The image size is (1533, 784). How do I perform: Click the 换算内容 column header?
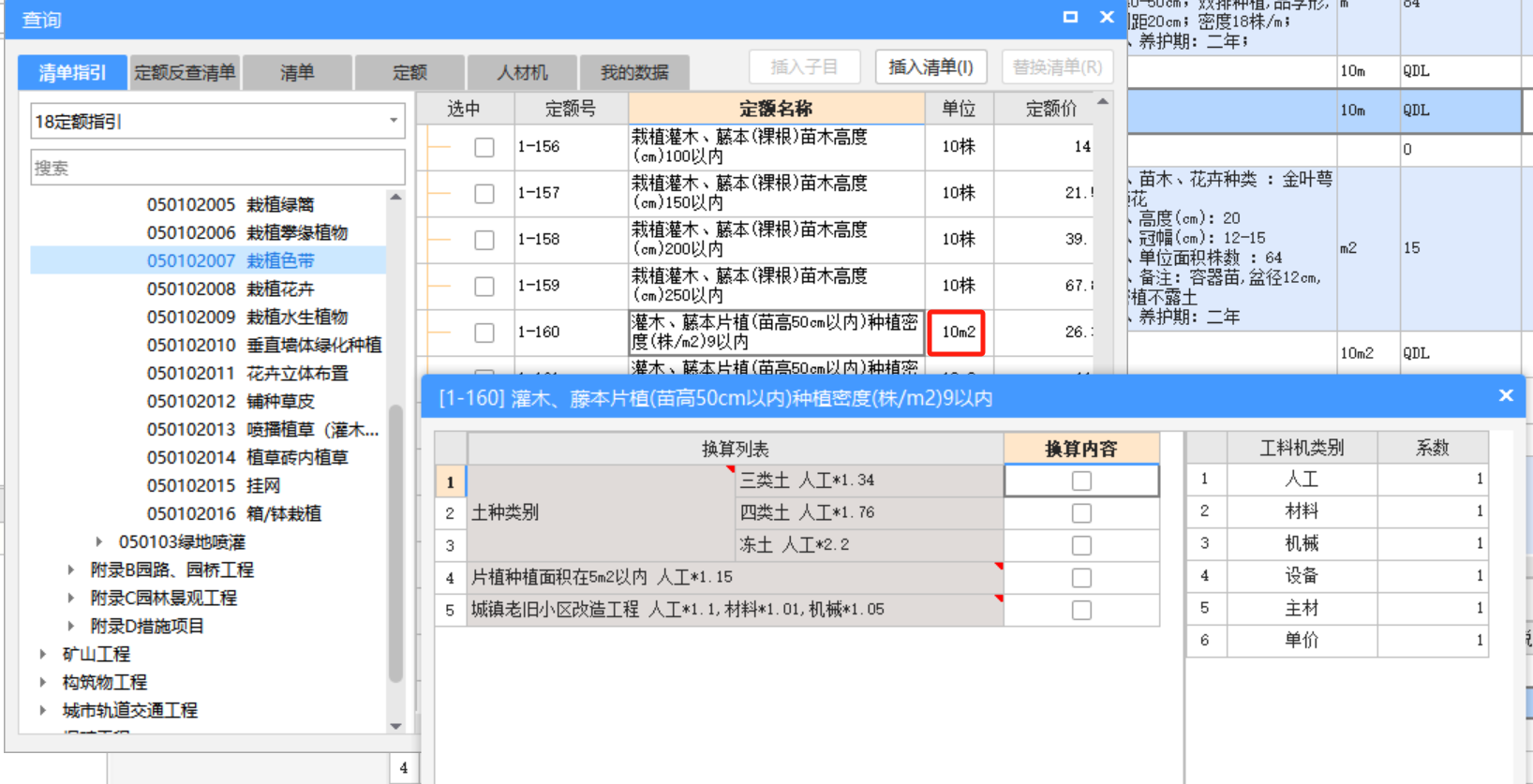(x=1081, y=449)
